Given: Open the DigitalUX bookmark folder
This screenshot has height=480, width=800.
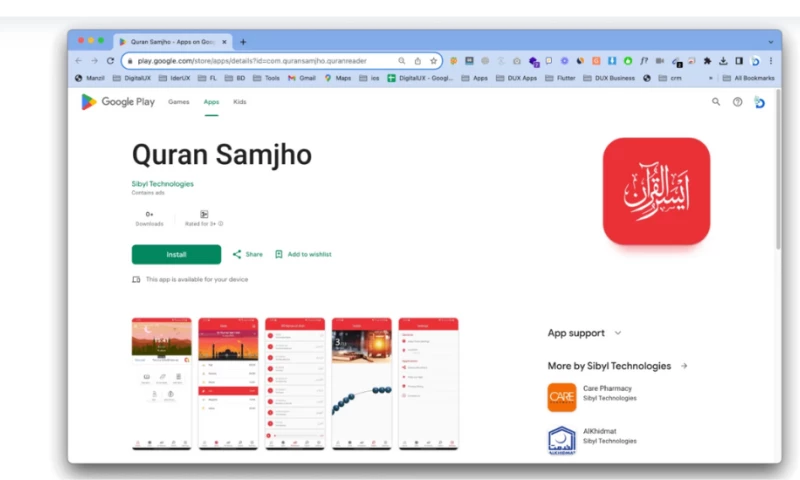Looking at the screenshot, I should (132, 78).
